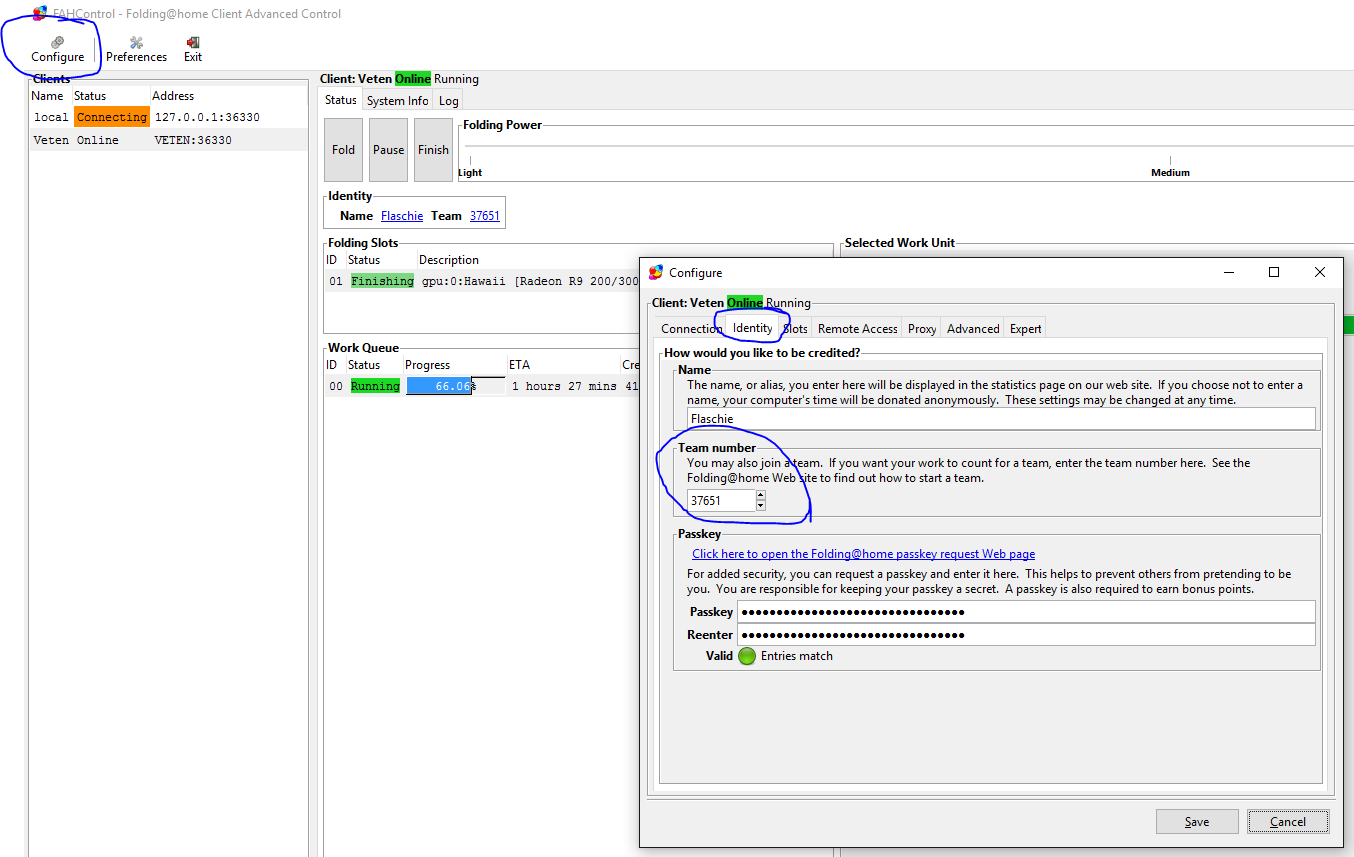Sort clients by the Name column header

47,96
